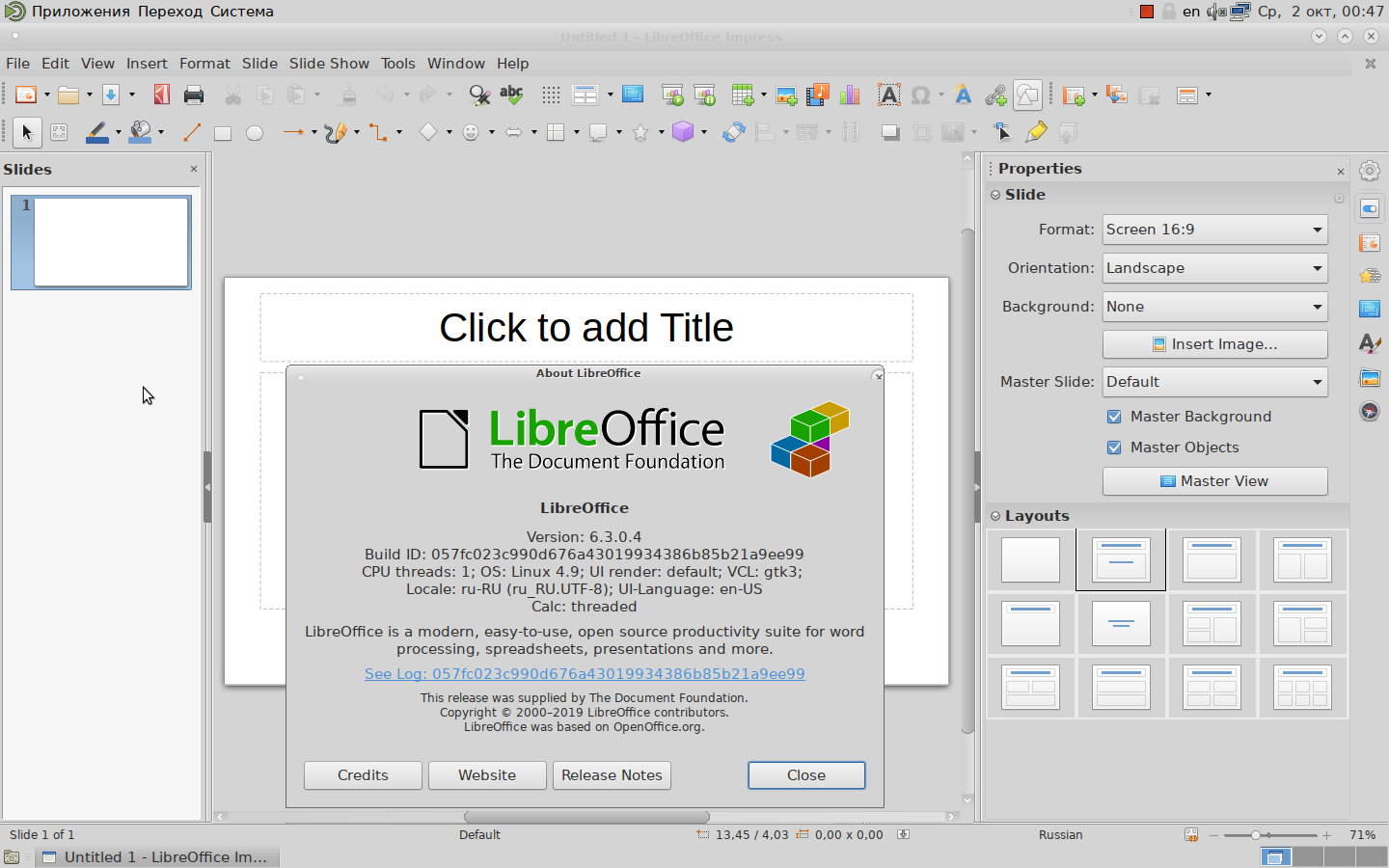Click the Export as PDF icon
This screenshot has width=1389, height=868.
tap(162, 95)
